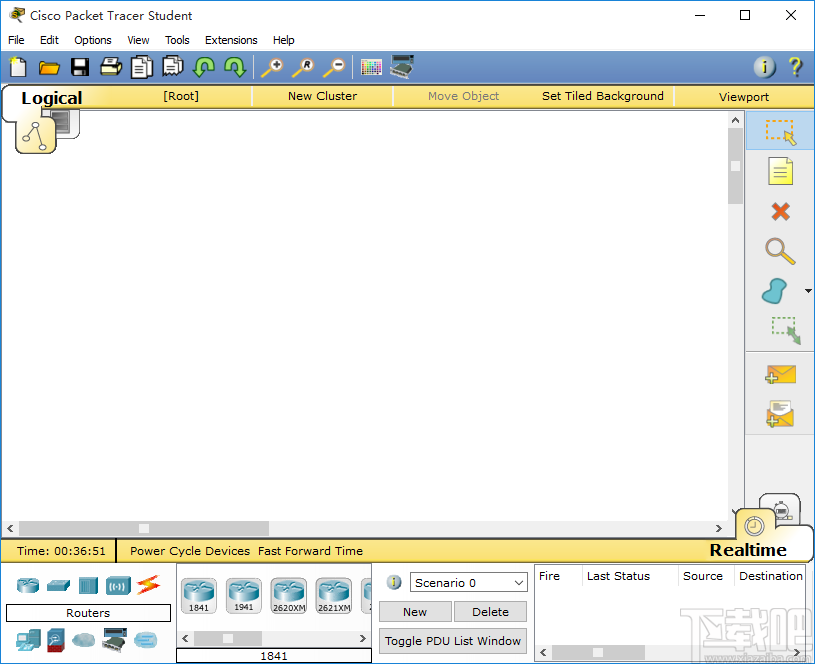Pick the 2621XM router model
This screenshot has height=664, width=815.
[x=334, y=596]
